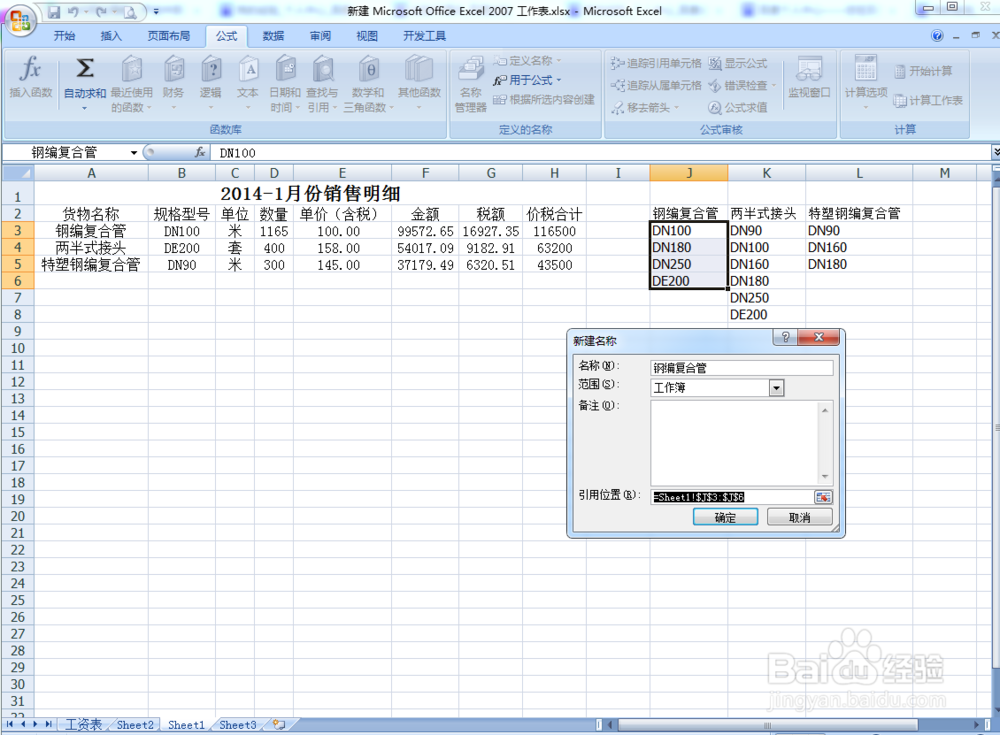Viewport: 1000px width, 735px height.
Task: Open the Financial functions icon
Action: [173, 69]
